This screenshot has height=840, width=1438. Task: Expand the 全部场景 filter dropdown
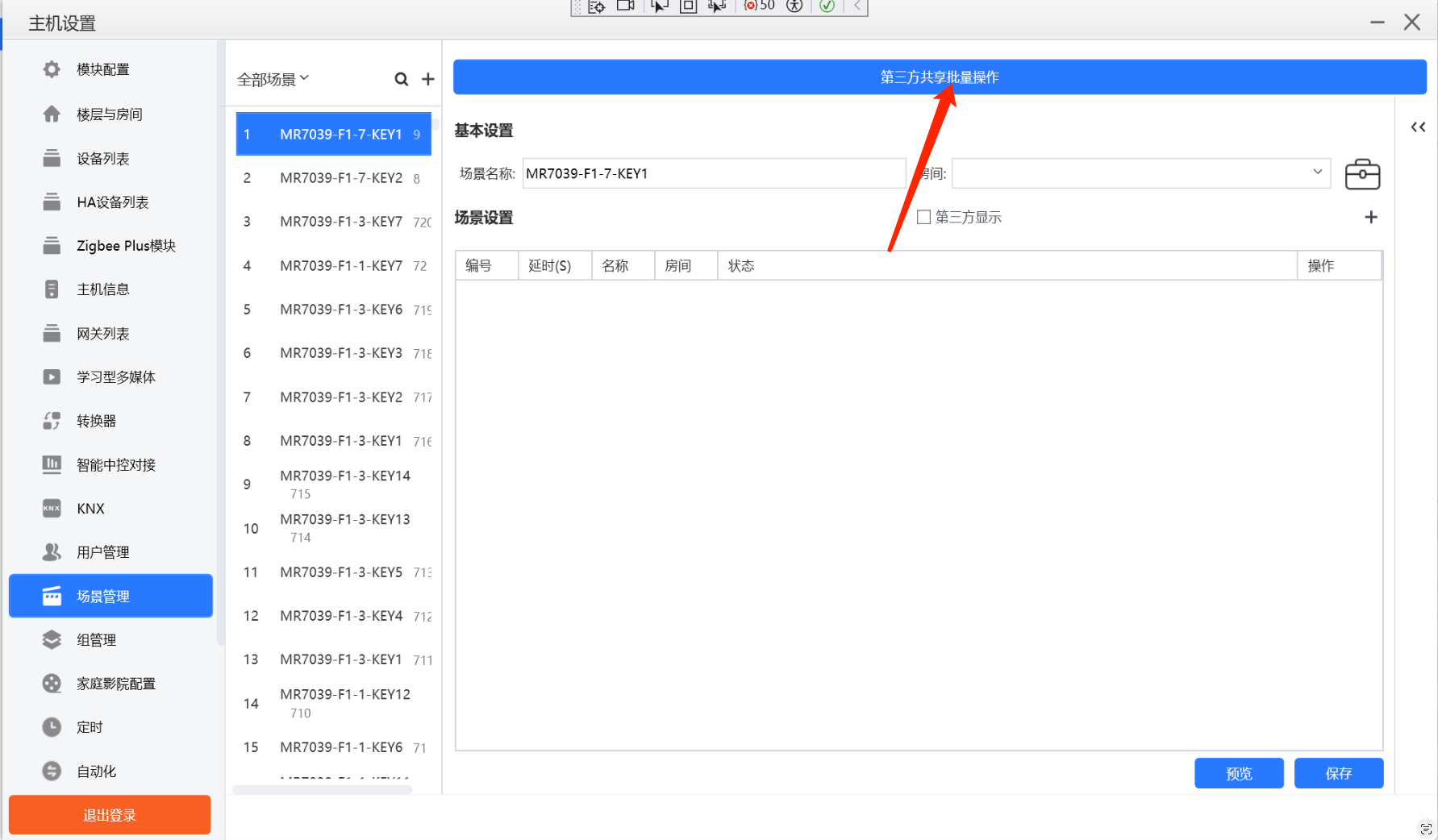click(273, 79)
